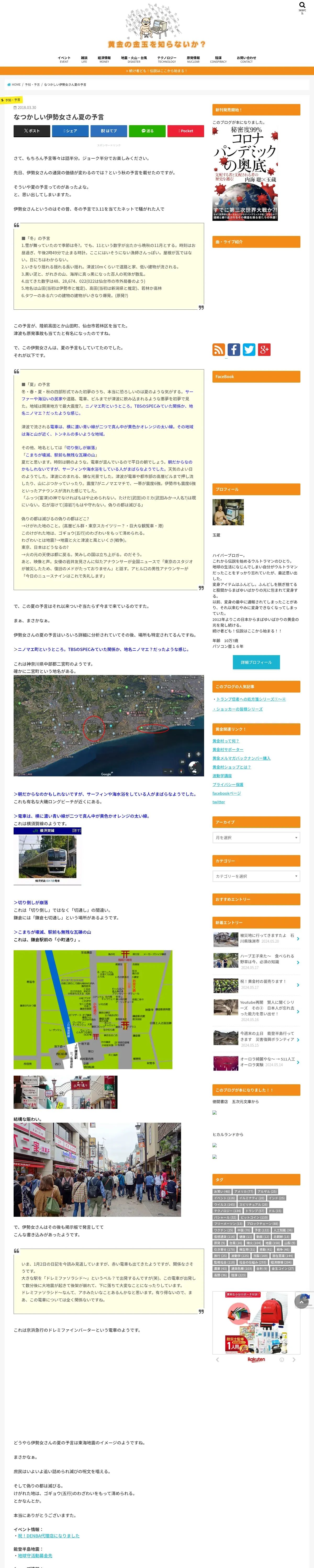
Task: Send the post via LINE 送る button
Action: 147,131
